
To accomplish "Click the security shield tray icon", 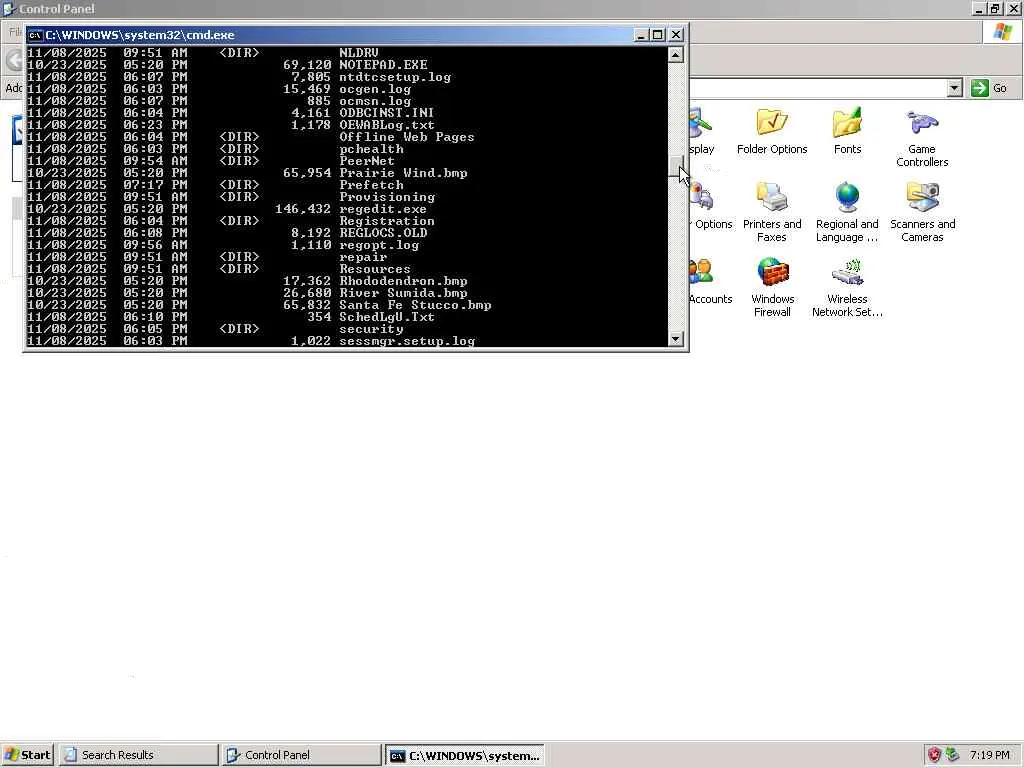I will (x=935, y=755).
